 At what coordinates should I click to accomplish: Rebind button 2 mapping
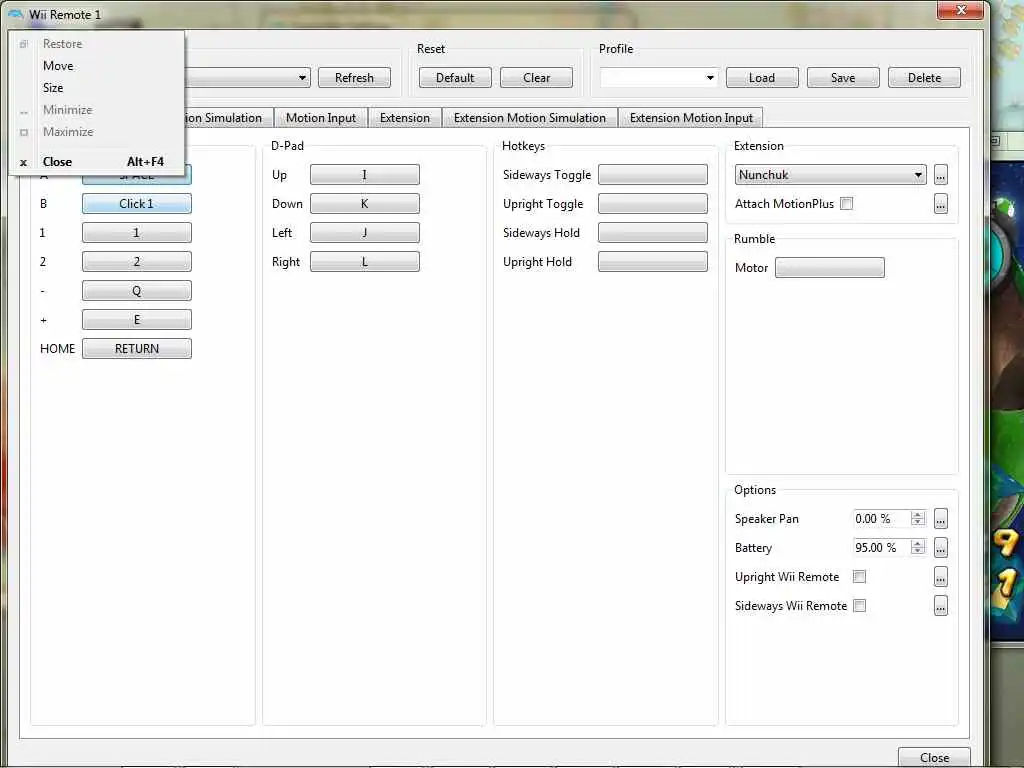coord(136,262)
